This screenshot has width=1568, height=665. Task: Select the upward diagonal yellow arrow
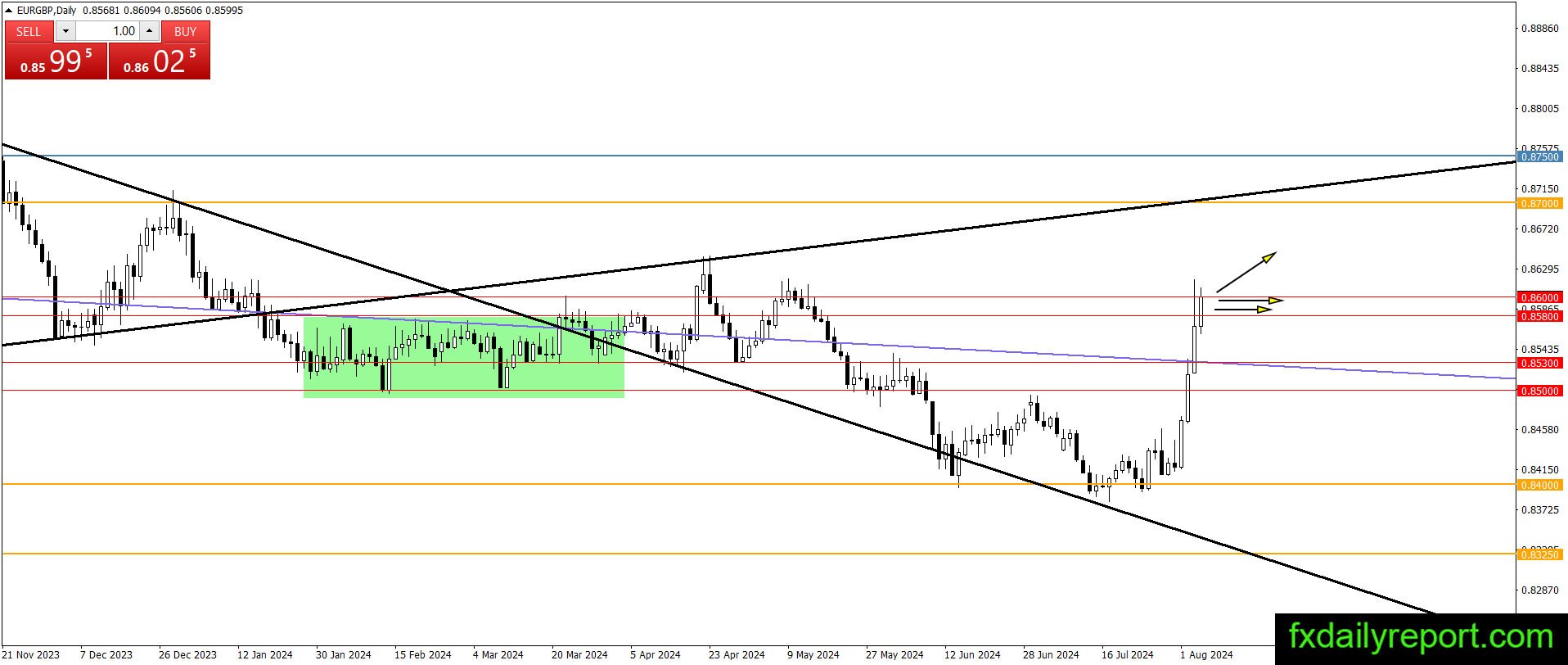click(1246, 273)
